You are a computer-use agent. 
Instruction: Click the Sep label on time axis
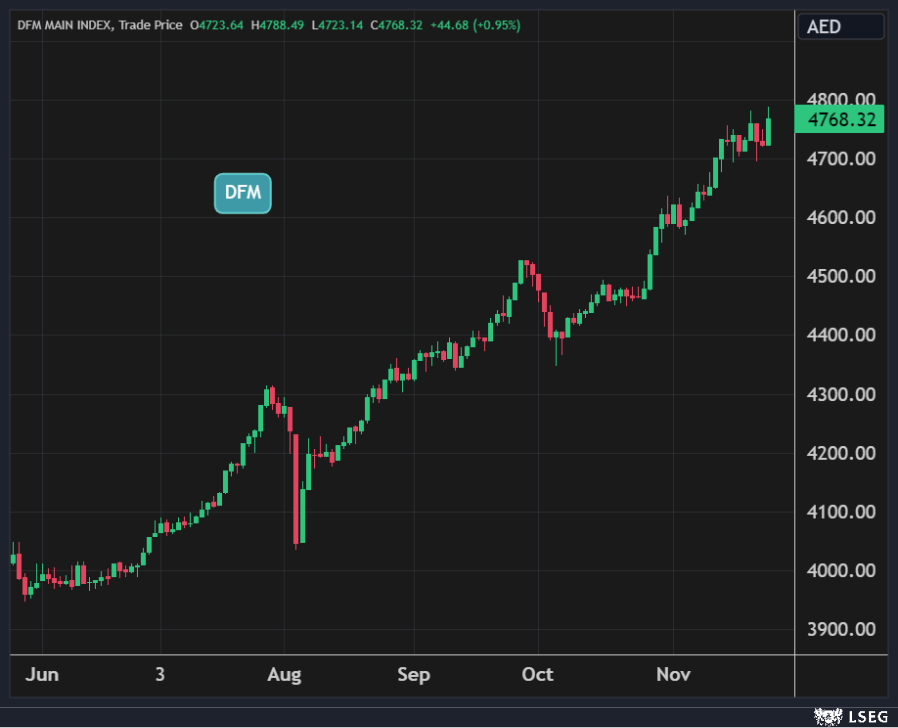pyautogui.click(x=413, y=674)
